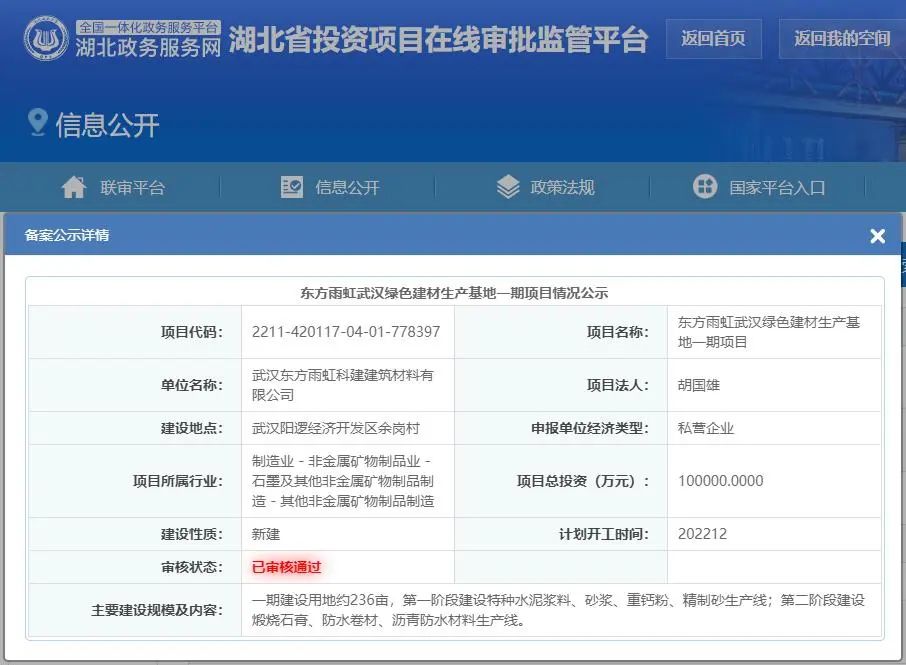
Task: Click the 返回首页 button
Action: [x=714, y=39]
